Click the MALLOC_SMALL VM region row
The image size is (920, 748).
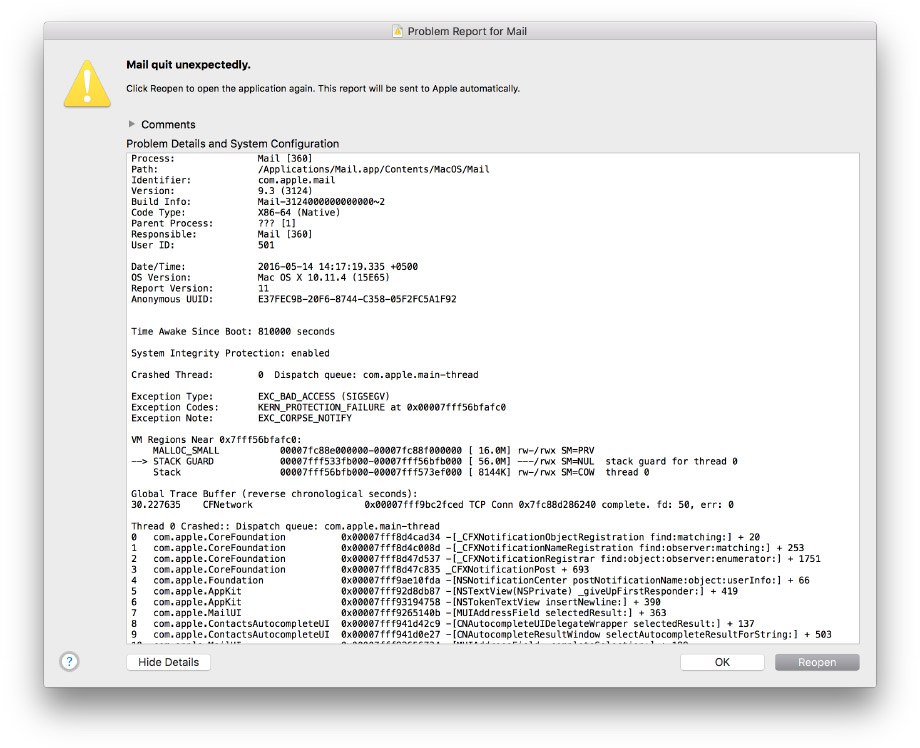tap(373, 451)
